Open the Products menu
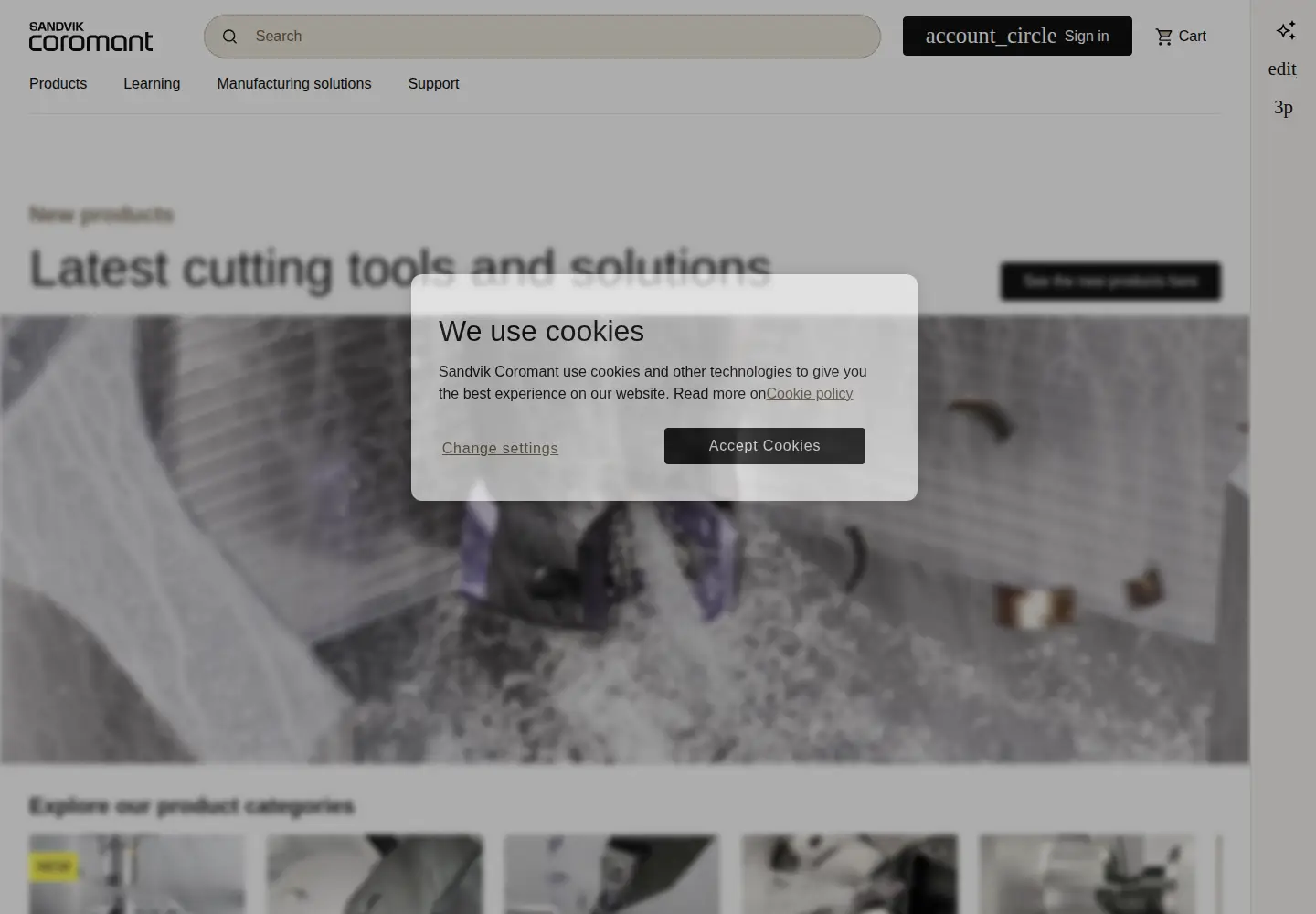Image resolution: width=1316 pixels, height=914 pixels. 58,84
